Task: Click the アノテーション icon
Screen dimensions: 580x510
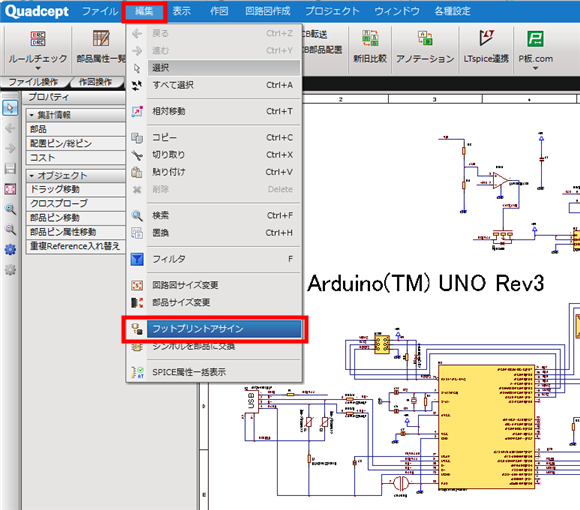Action: click(x=425, y=38)
